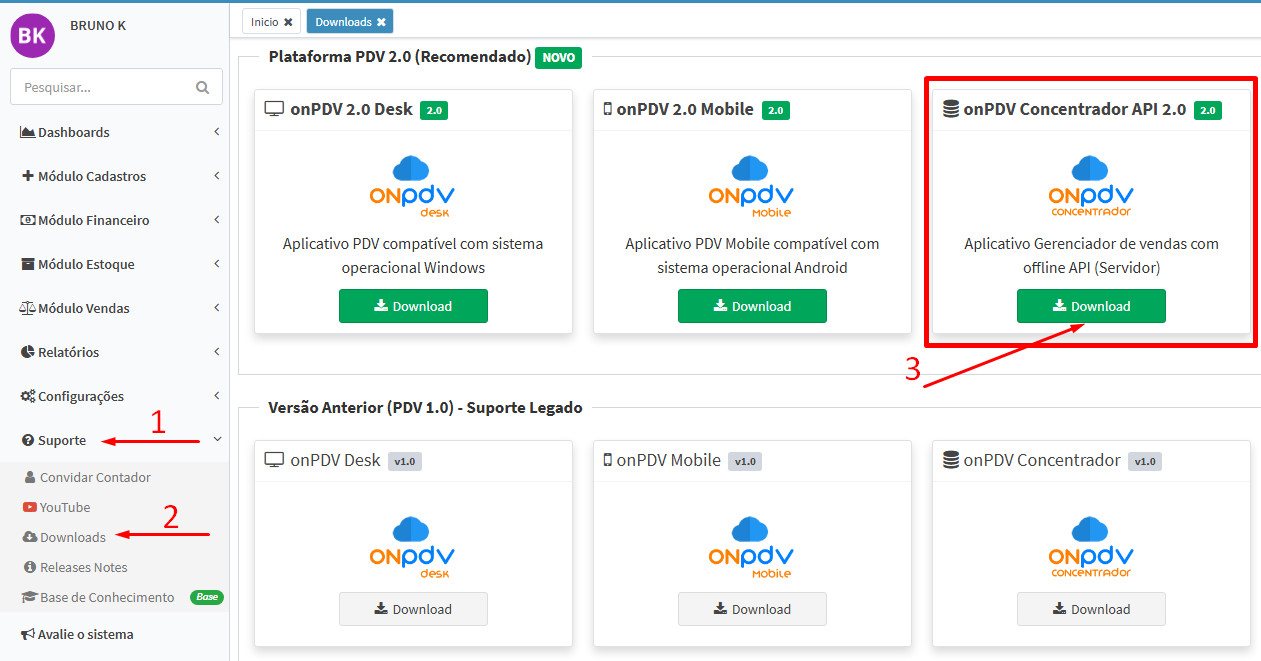Expand the Módulo Estoque chevron
The width and height of the screenshot is (1261, 661).
tap(217, 264)
